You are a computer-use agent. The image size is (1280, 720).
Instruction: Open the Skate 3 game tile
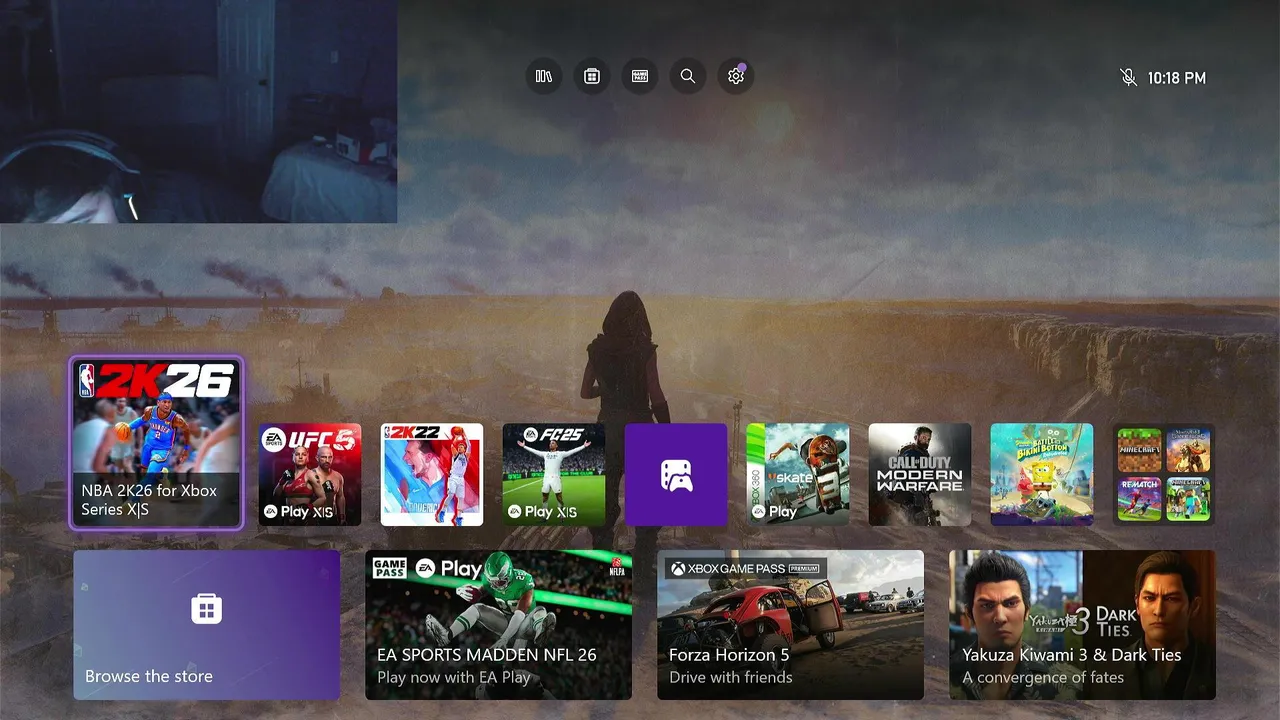pyautogui.click(x=798, y=475)
